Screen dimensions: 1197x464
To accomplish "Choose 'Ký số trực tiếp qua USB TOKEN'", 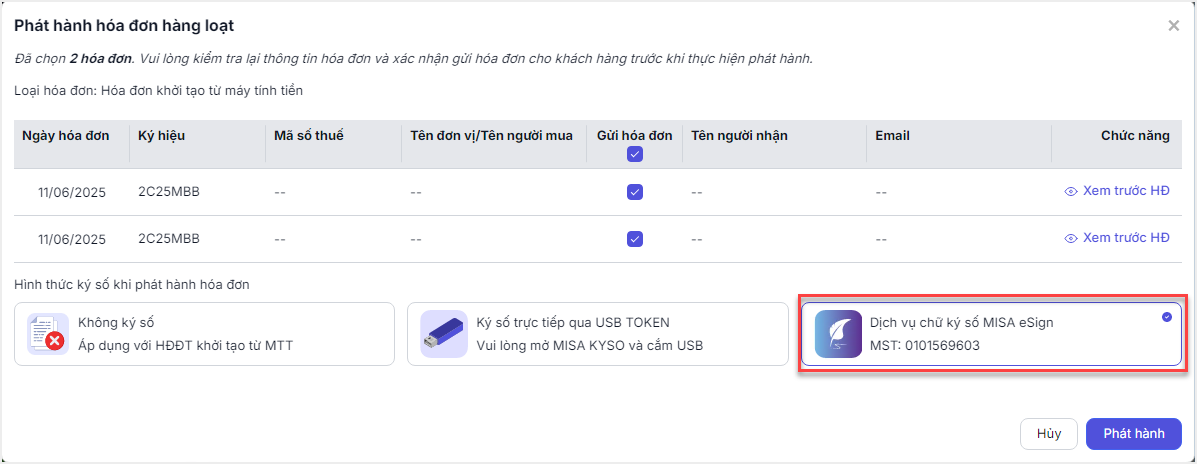I will coord(598,334).
